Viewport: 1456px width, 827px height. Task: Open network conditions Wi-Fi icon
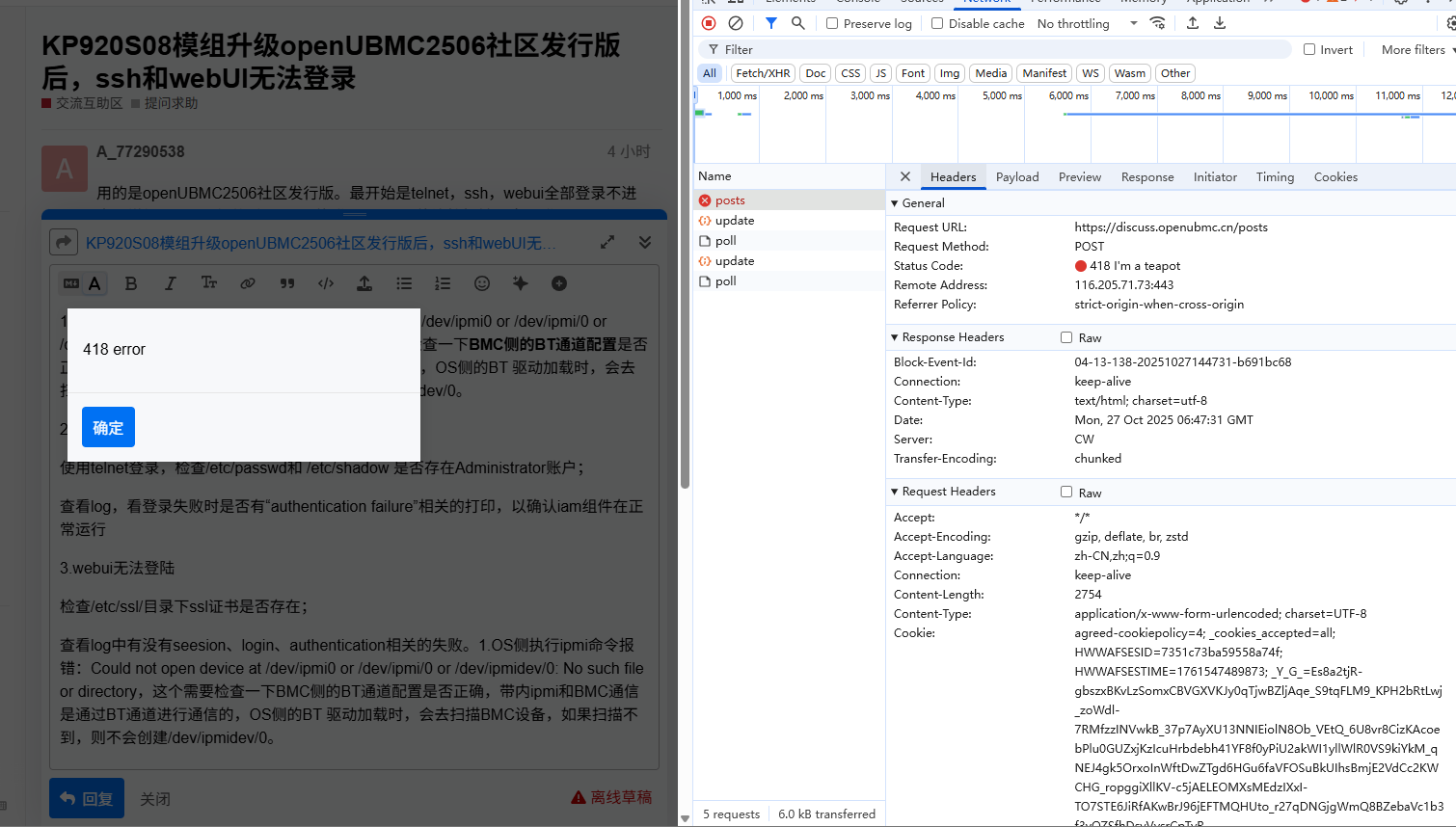point(1158,23)
